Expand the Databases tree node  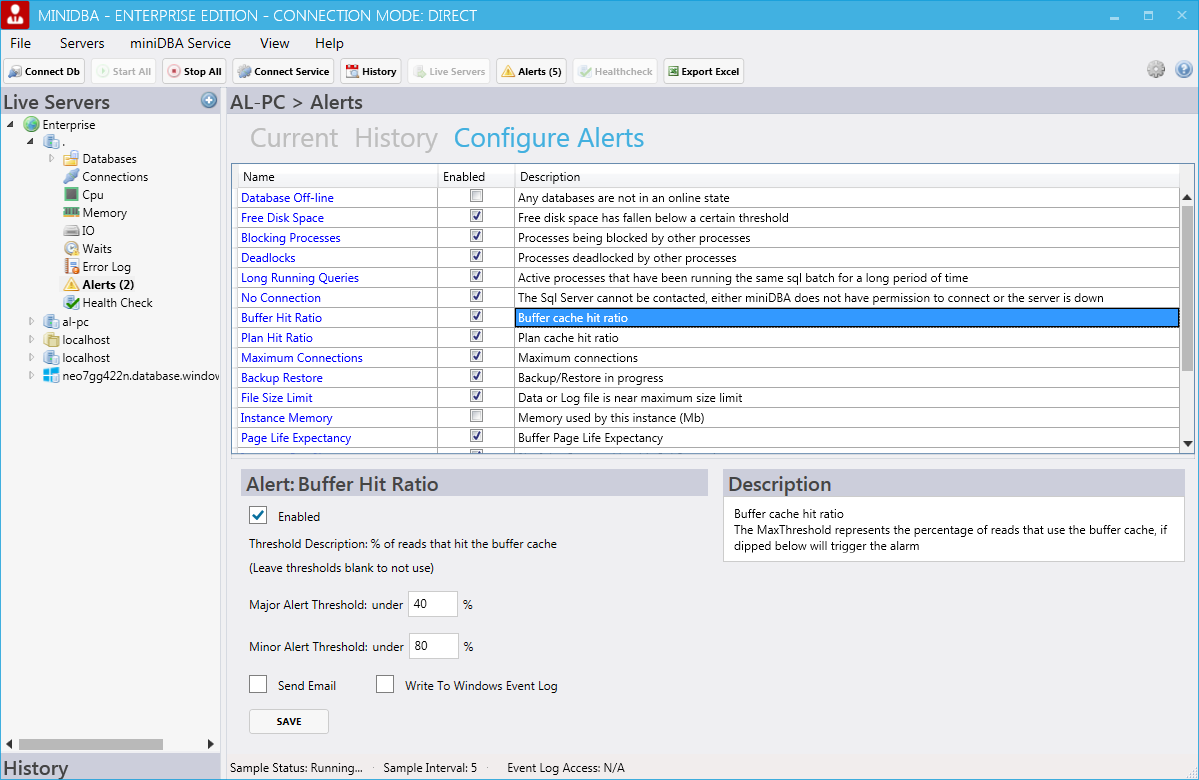pyautogui.click(x=51, y=158)
